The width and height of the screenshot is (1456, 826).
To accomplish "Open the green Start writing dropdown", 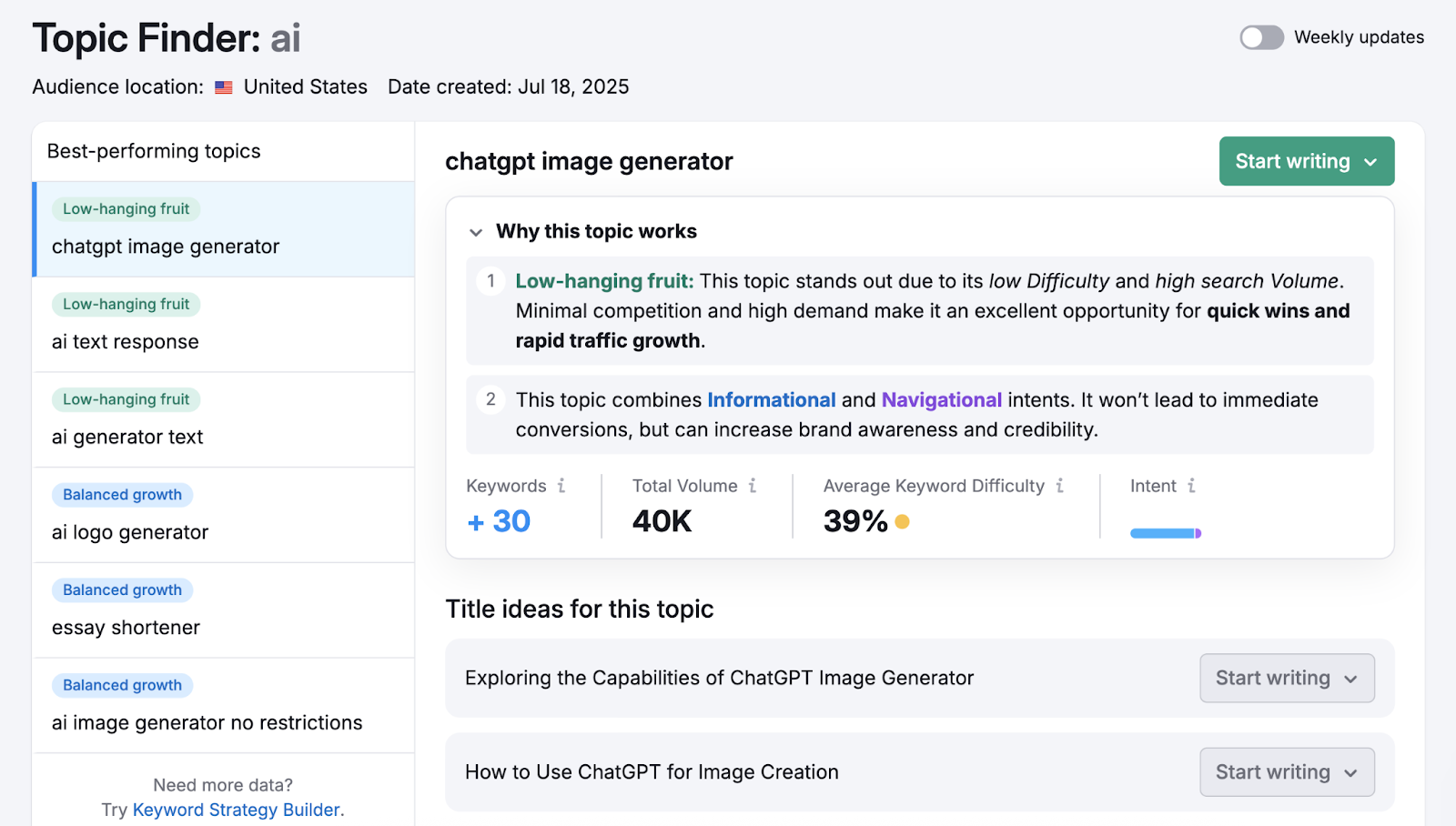I will coord(1306,161).
